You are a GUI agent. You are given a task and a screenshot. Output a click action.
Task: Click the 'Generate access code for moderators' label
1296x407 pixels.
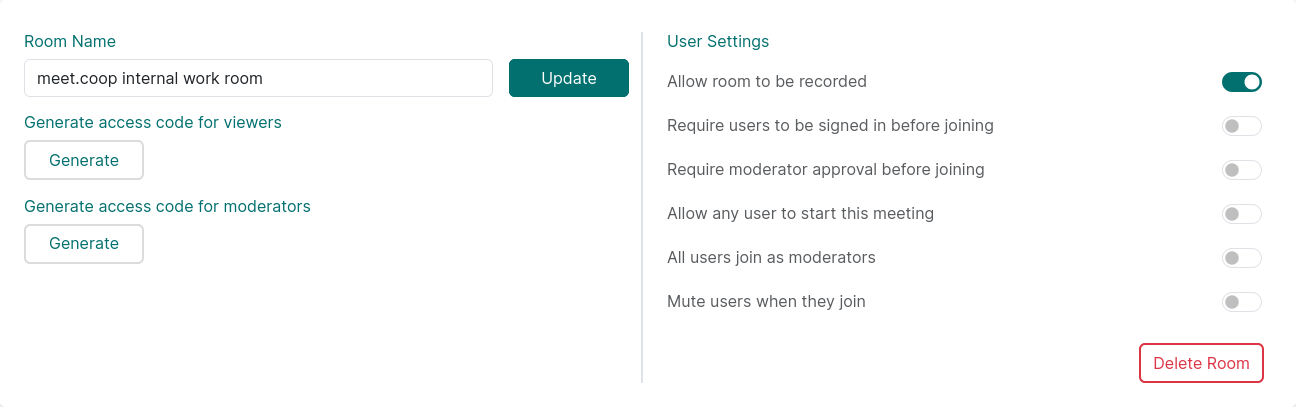[x=167, y=207]
